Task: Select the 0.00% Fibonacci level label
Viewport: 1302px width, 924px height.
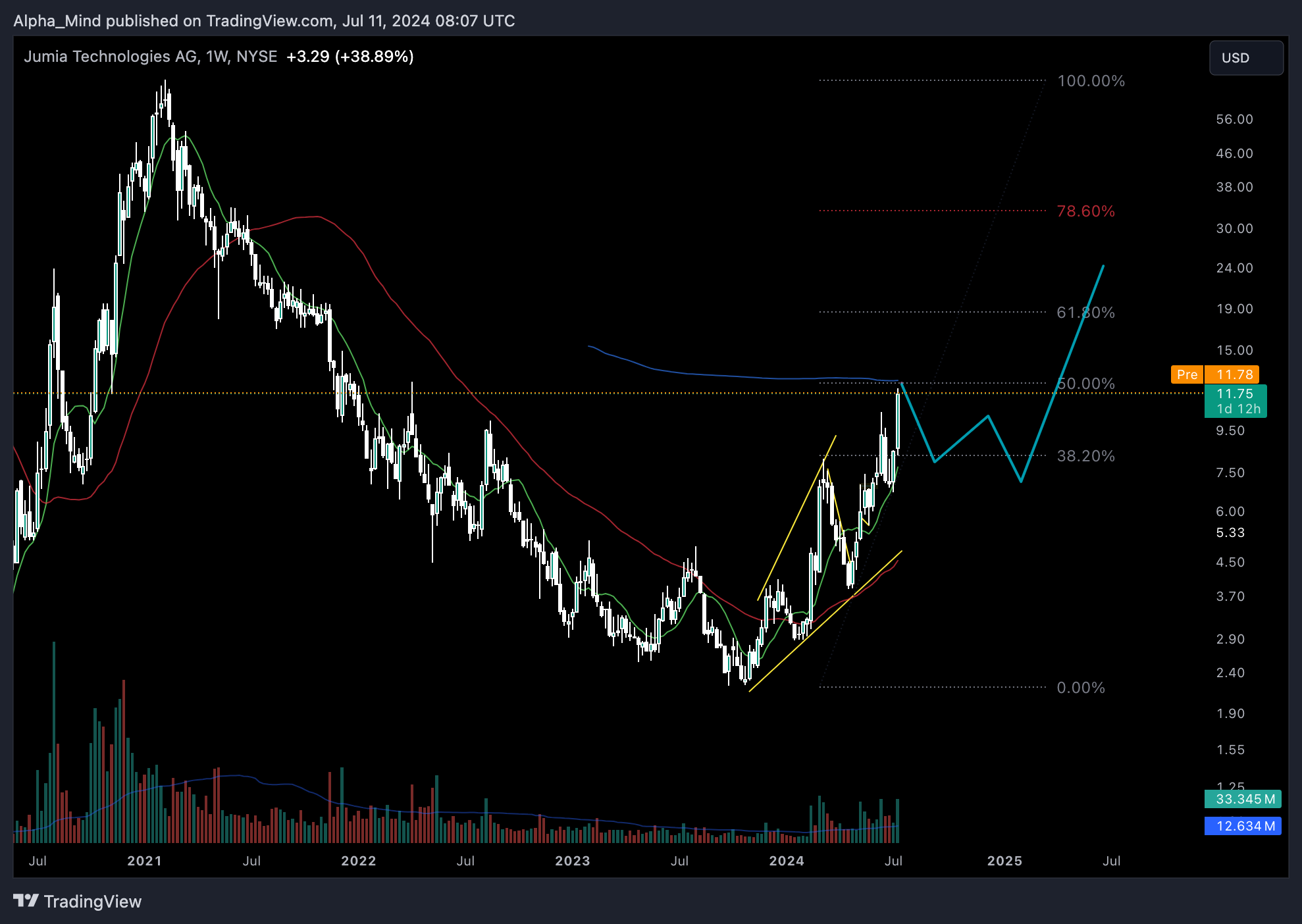Action: point(1080,688)
